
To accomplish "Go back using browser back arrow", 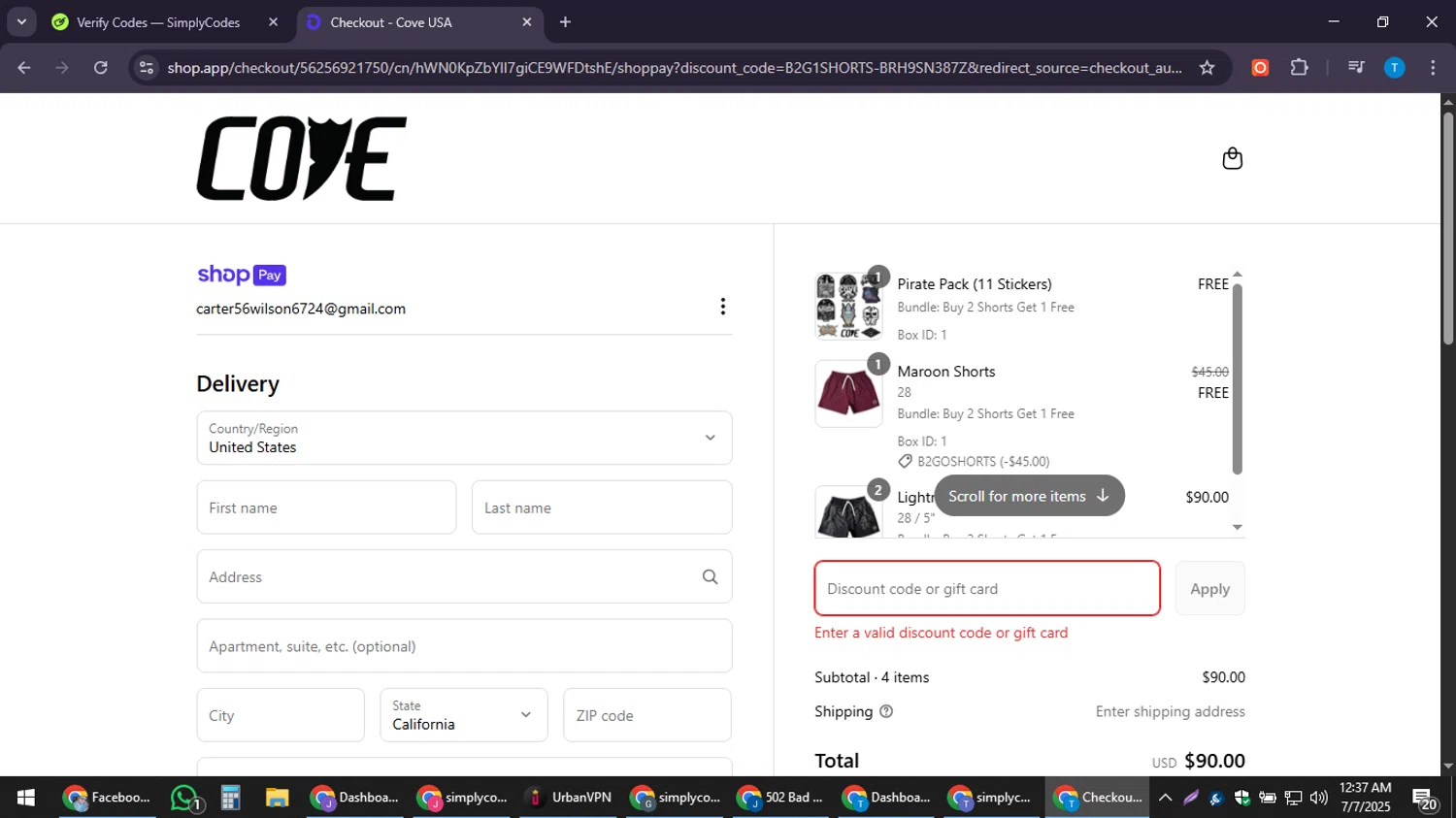I will 24,67.
